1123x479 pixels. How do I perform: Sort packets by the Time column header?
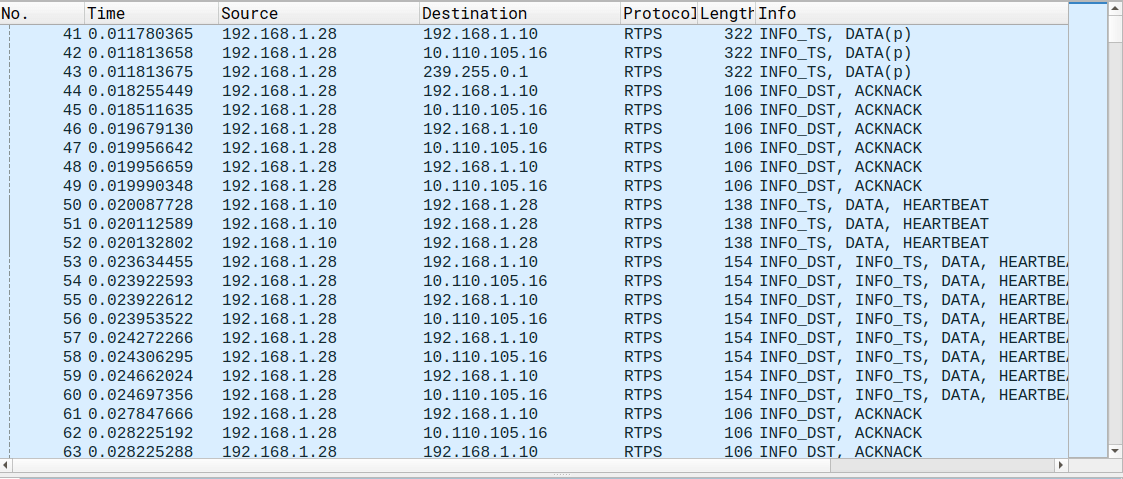[150, 13]
